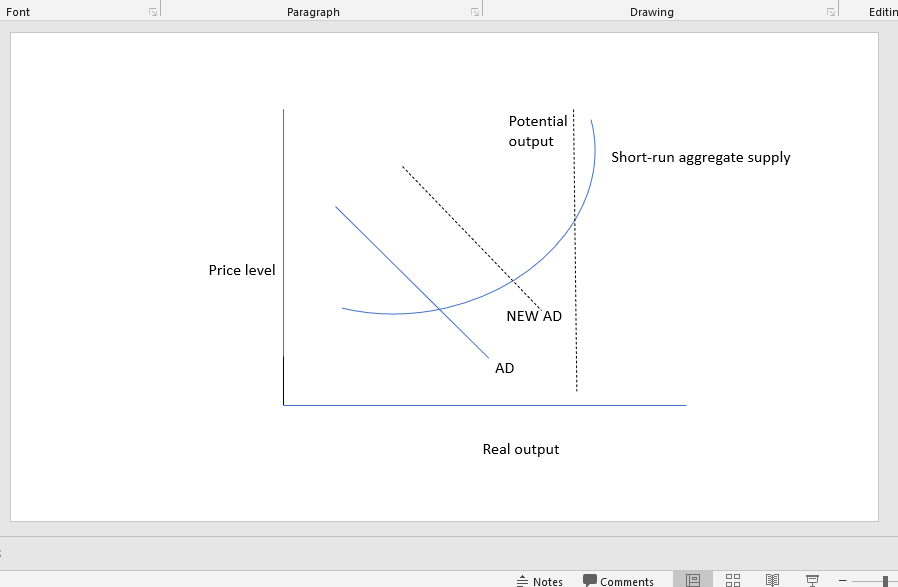898x587 pixels.
Task: Select the 'Real output' axis label
Action: pos(521,449)
